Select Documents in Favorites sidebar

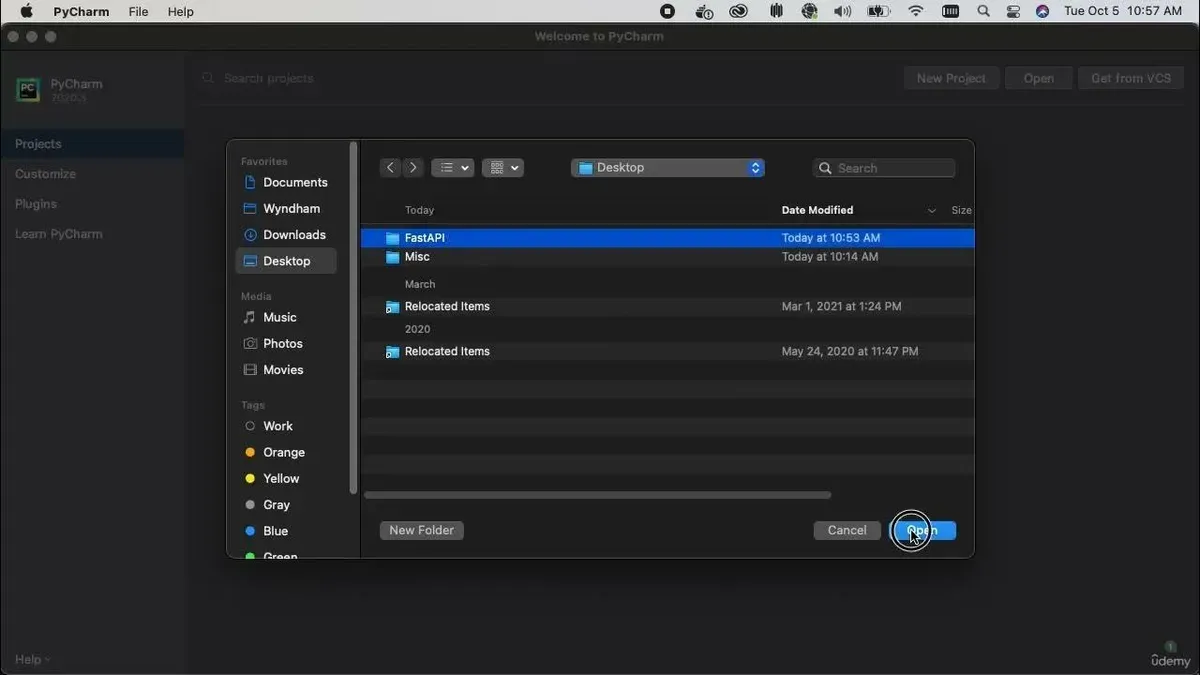tap(286, 182)
